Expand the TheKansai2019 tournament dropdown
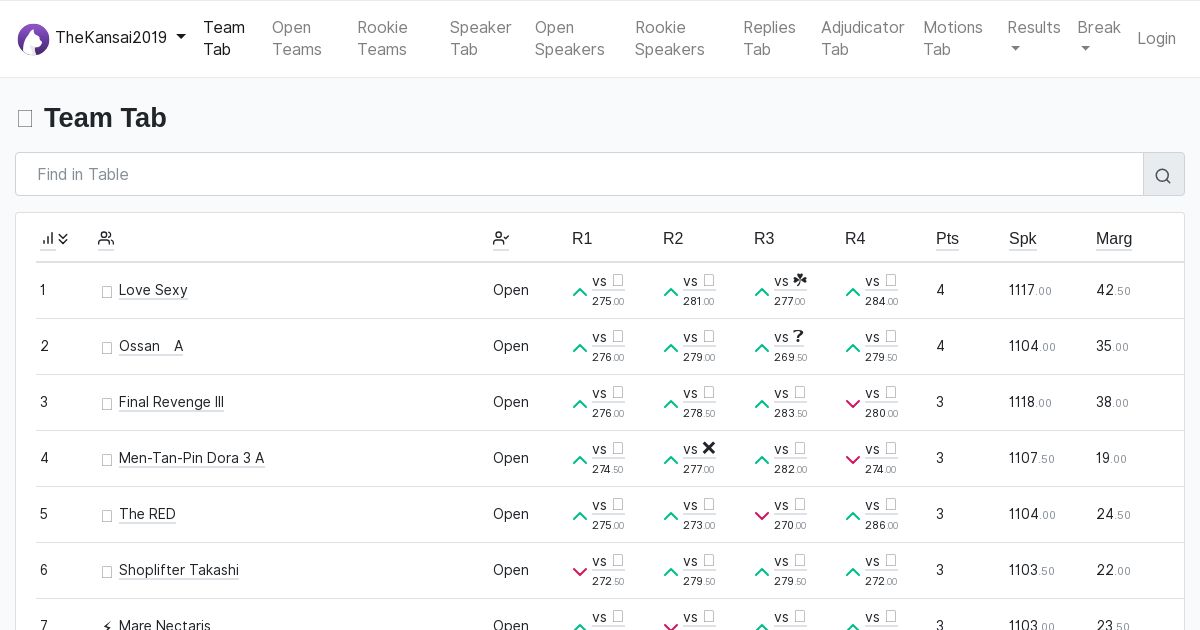This screenshot has height=630, width=1200. point(181,38)
